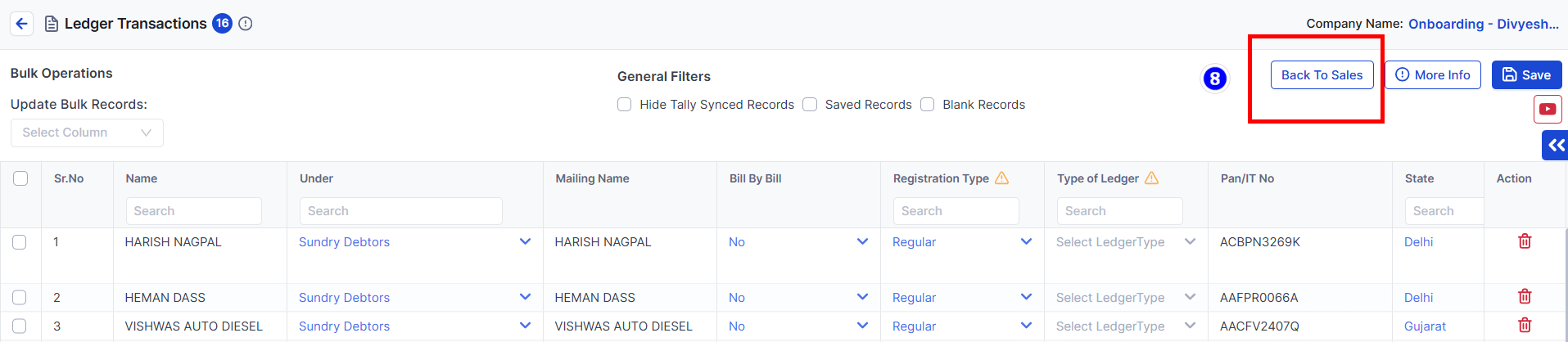Open company Onboarding - Divyesh link
This screenshot has height=342, width=1568.
[x=1483, y=24]
